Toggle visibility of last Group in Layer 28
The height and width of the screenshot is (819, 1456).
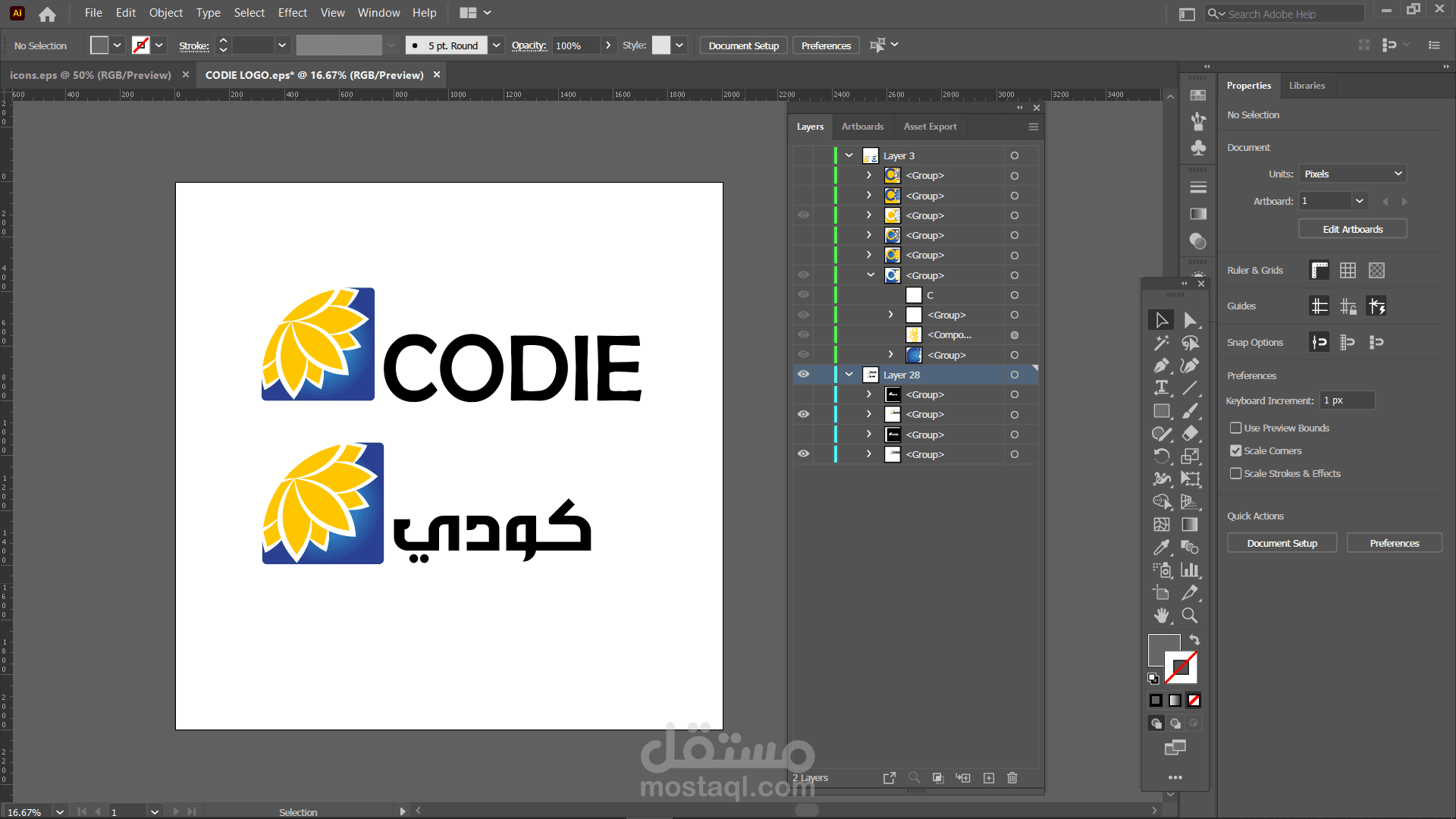pyautogui.click(x=803, y=454)
